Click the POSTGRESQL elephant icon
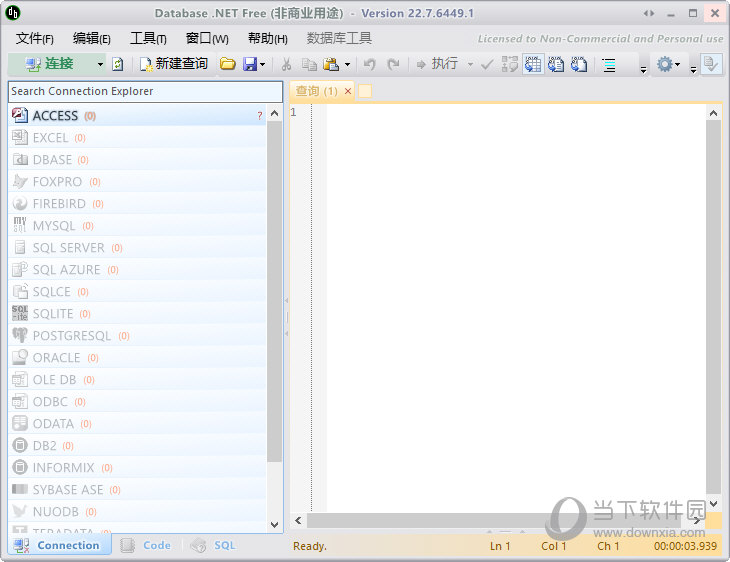Viewport: 730px width, 562px height. coord(20,335)
